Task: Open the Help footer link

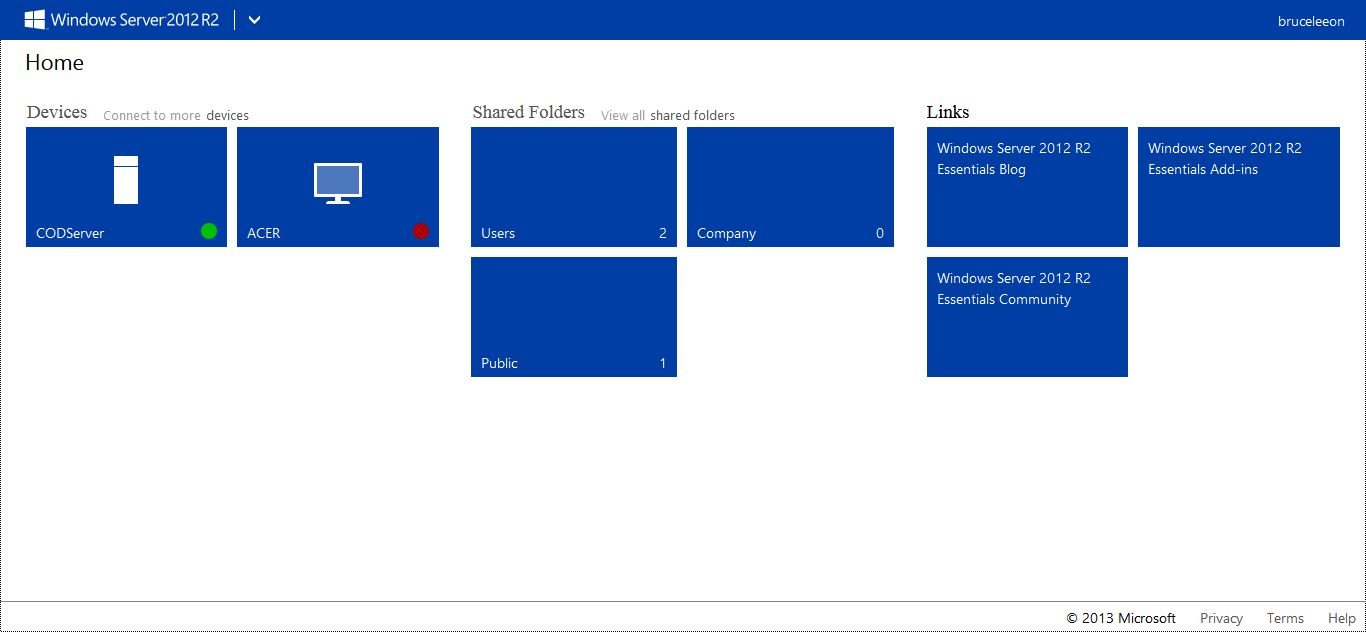Action: [x=1342, y=618]
